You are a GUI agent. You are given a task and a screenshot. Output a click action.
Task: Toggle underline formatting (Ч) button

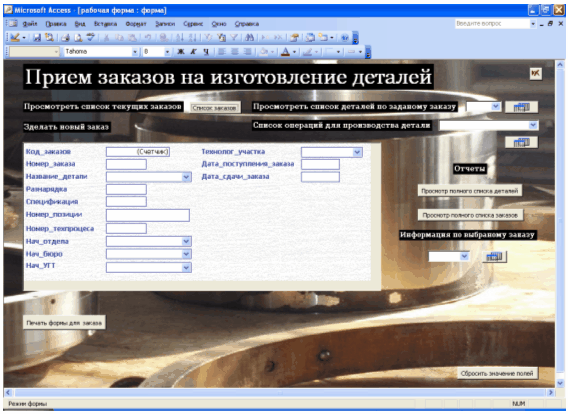[x=206, y=52]
